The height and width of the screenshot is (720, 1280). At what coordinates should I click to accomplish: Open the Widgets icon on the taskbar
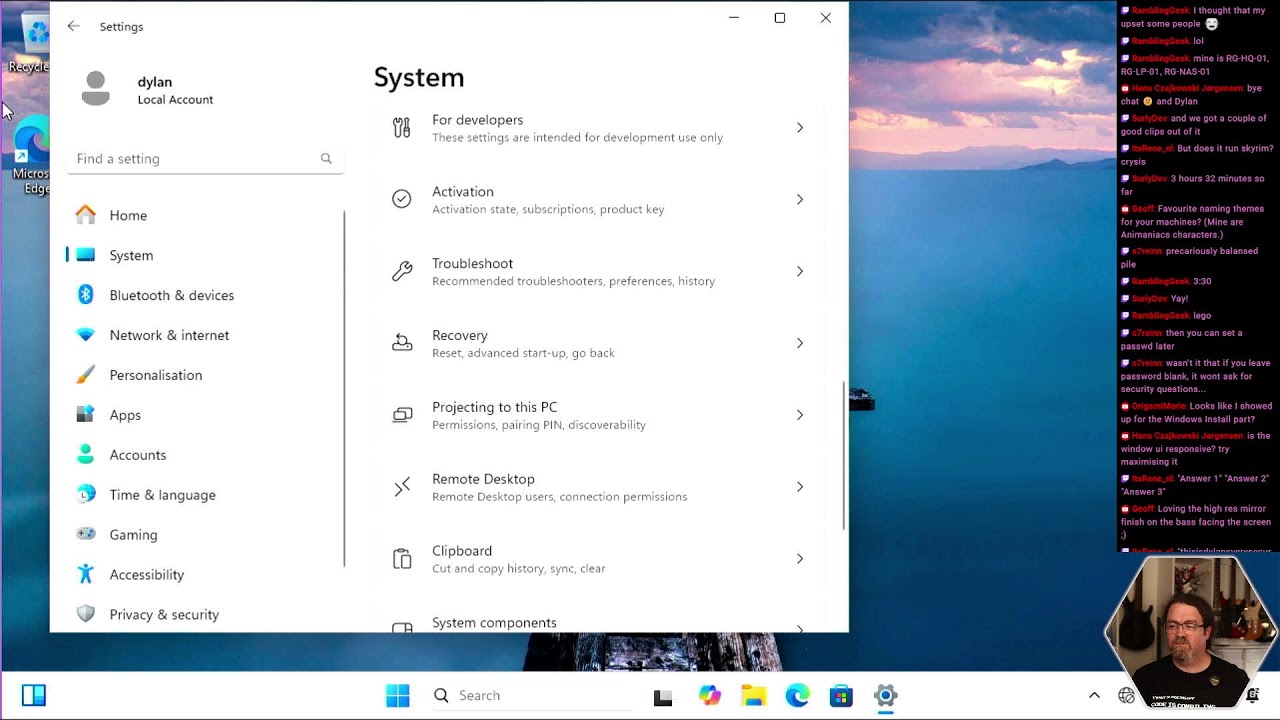[x=34, y=695]
